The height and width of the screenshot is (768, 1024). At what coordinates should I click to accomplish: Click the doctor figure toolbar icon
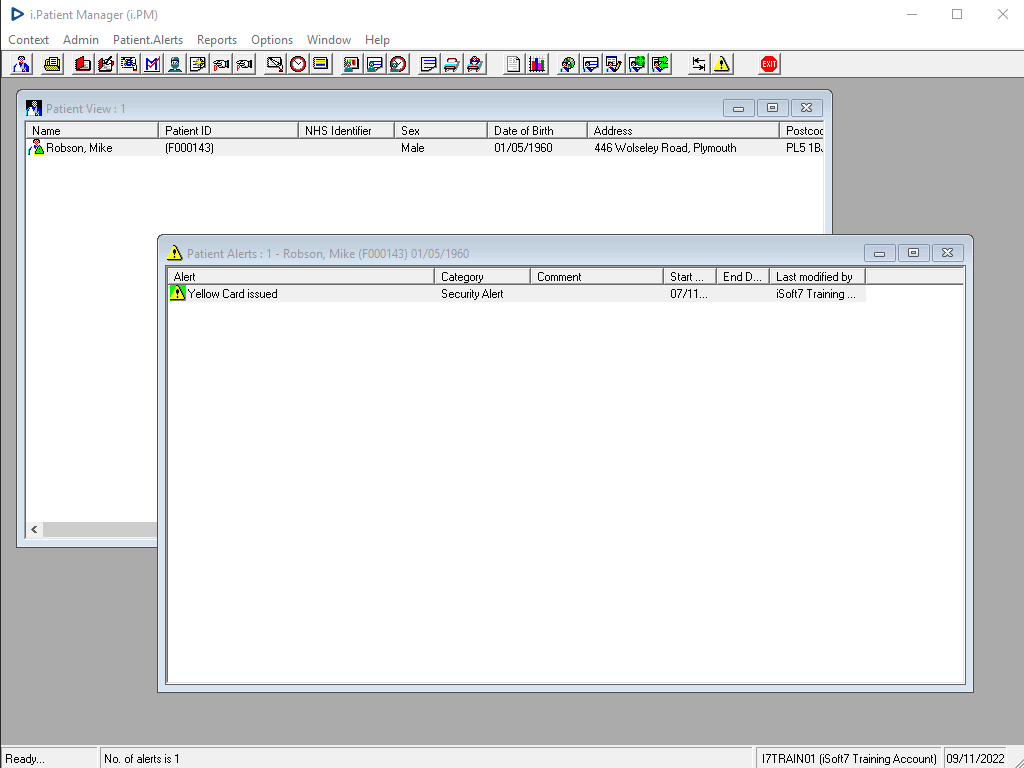coord(22,64)
